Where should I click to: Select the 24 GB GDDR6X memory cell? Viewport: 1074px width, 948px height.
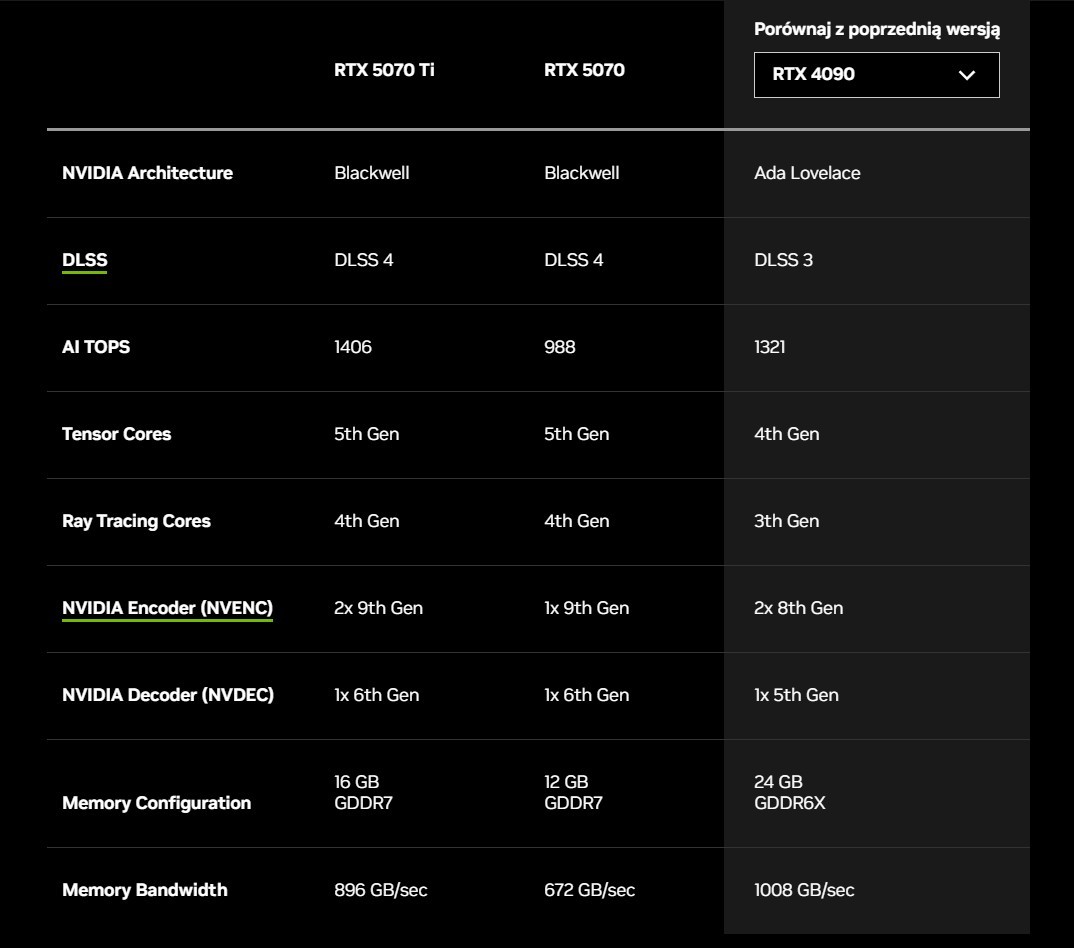pos(789,792)
